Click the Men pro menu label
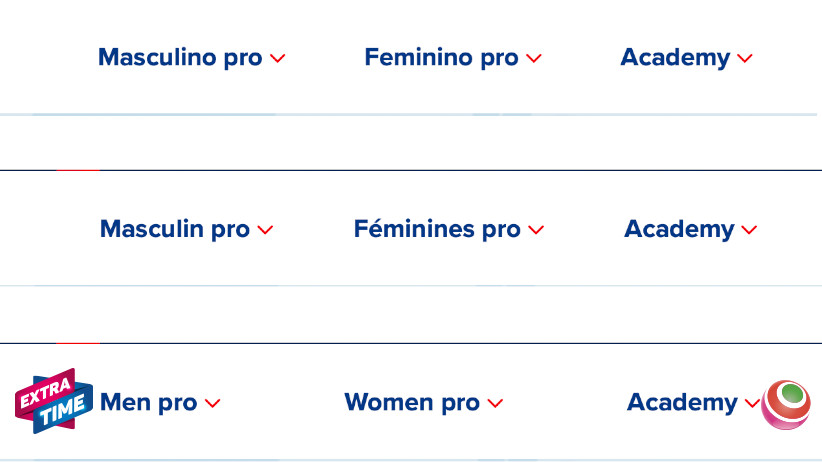The image size is (822, 462). point(149,403)
